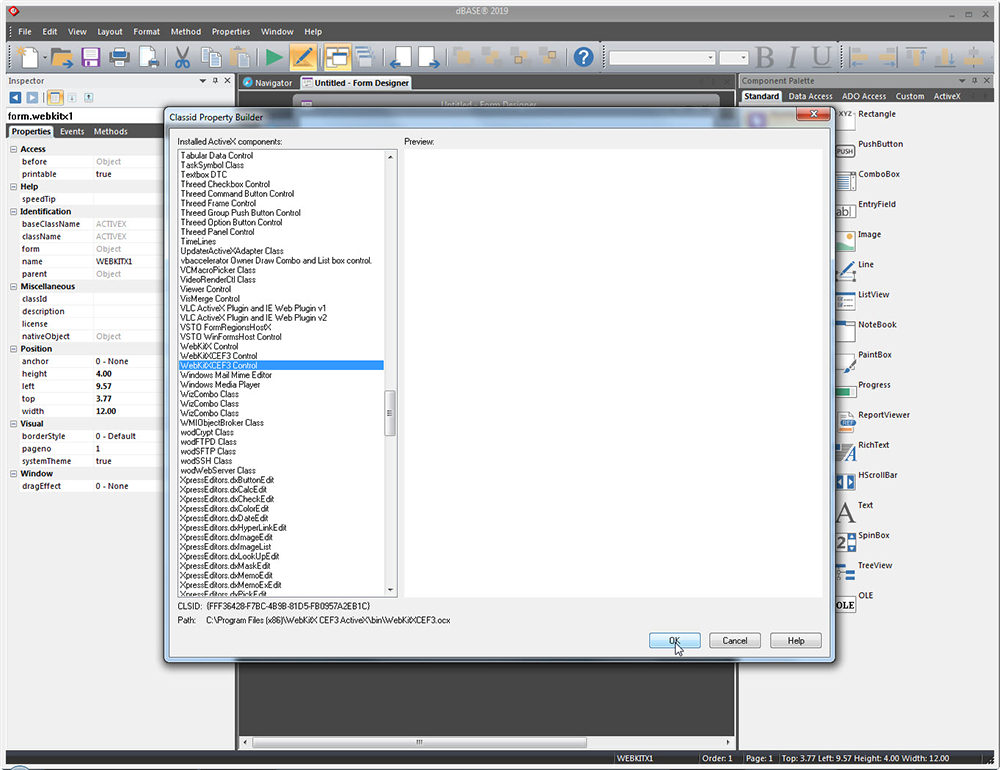Toggle the form layout window icon

click(337, 57)
